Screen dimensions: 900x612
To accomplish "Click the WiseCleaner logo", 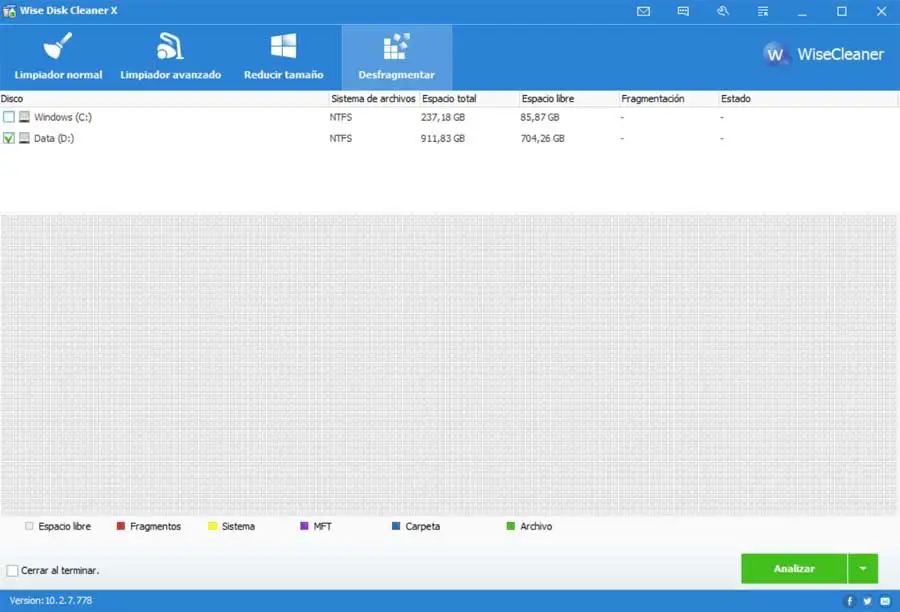I will (x=824, y=55).
